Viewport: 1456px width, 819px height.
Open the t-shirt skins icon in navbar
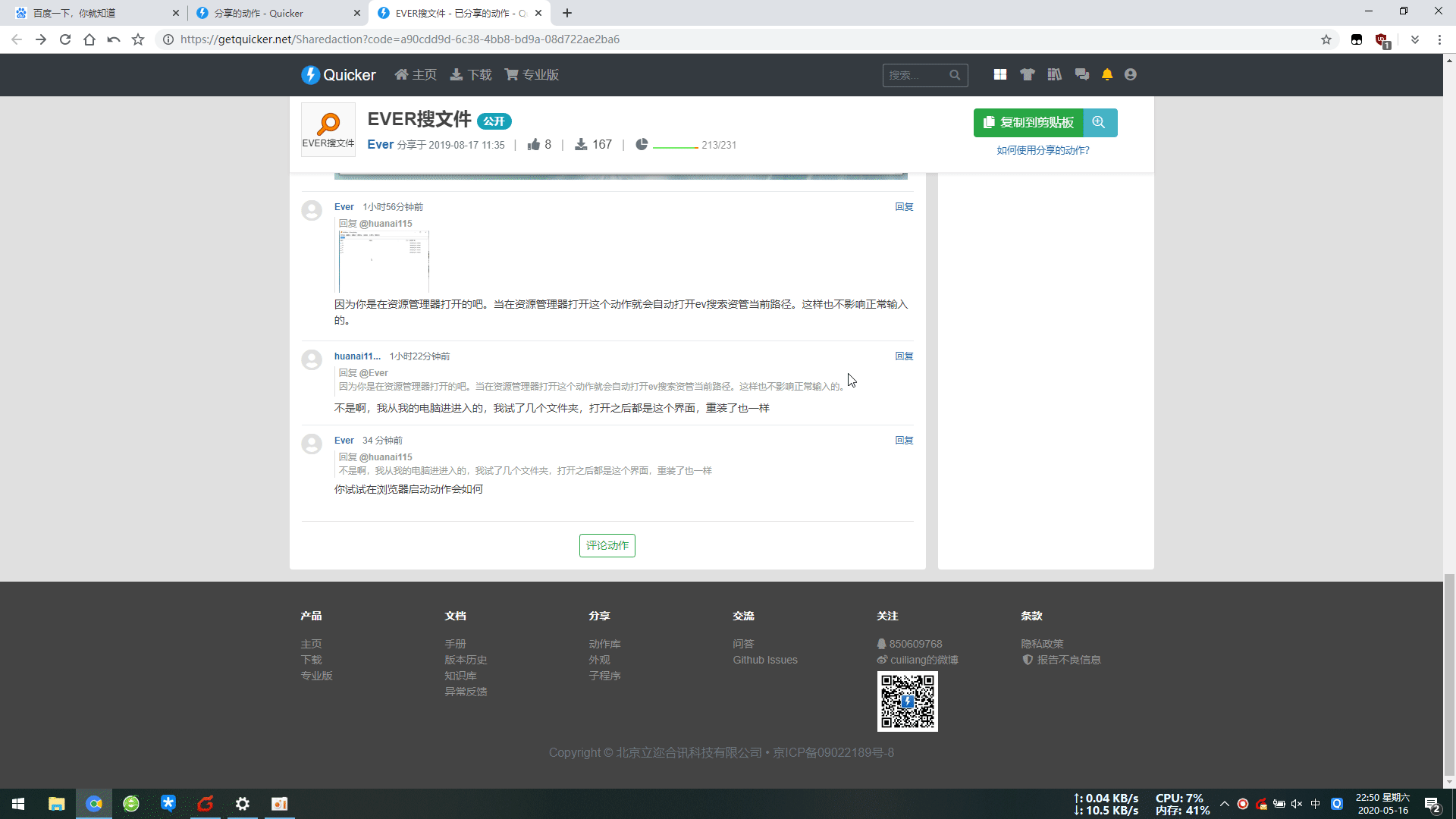(x=1028, y=74)
